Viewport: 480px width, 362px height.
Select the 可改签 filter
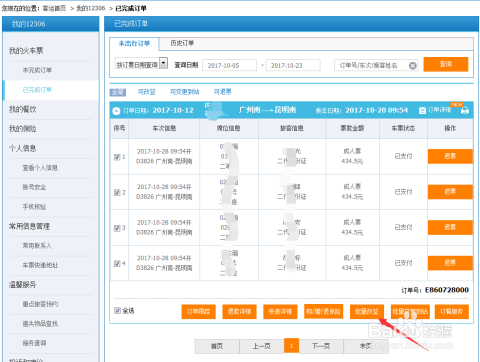[x=147, y=92]
